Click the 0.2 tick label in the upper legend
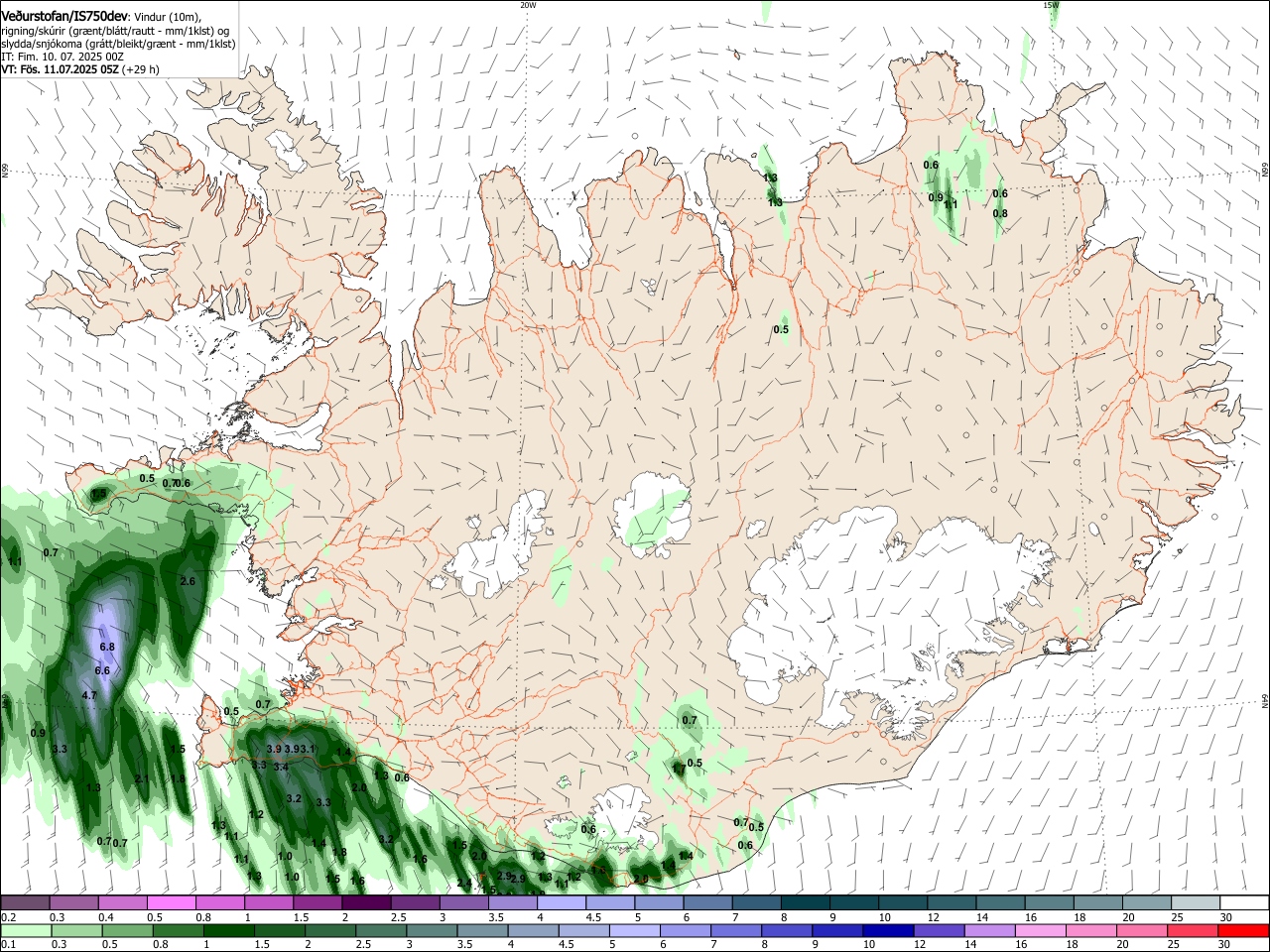This screenshot has width=1270, height=952. coord(8,917)
